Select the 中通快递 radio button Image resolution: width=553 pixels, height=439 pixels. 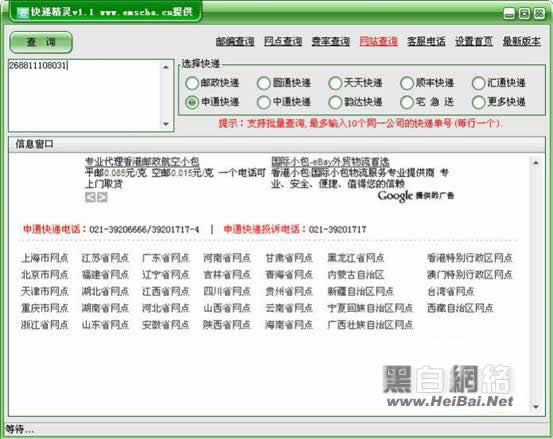[x=264, y=102]
